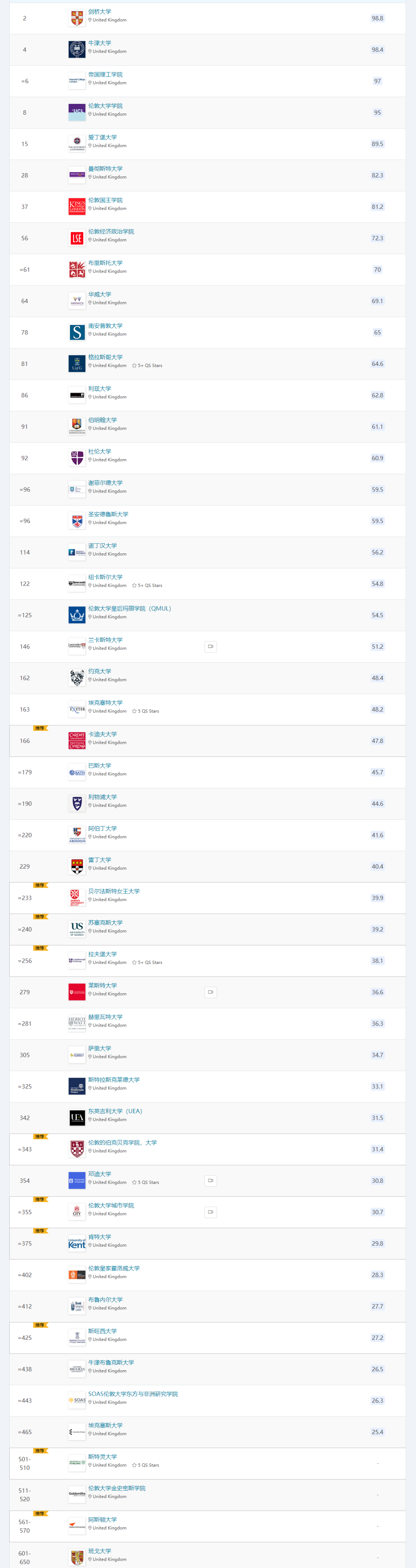Image resolution: width=416 pixels, height=1568 pixels.
Task: Click the 5 QS Stars badge under 斯特灵大学
Action: point(146,1465)
